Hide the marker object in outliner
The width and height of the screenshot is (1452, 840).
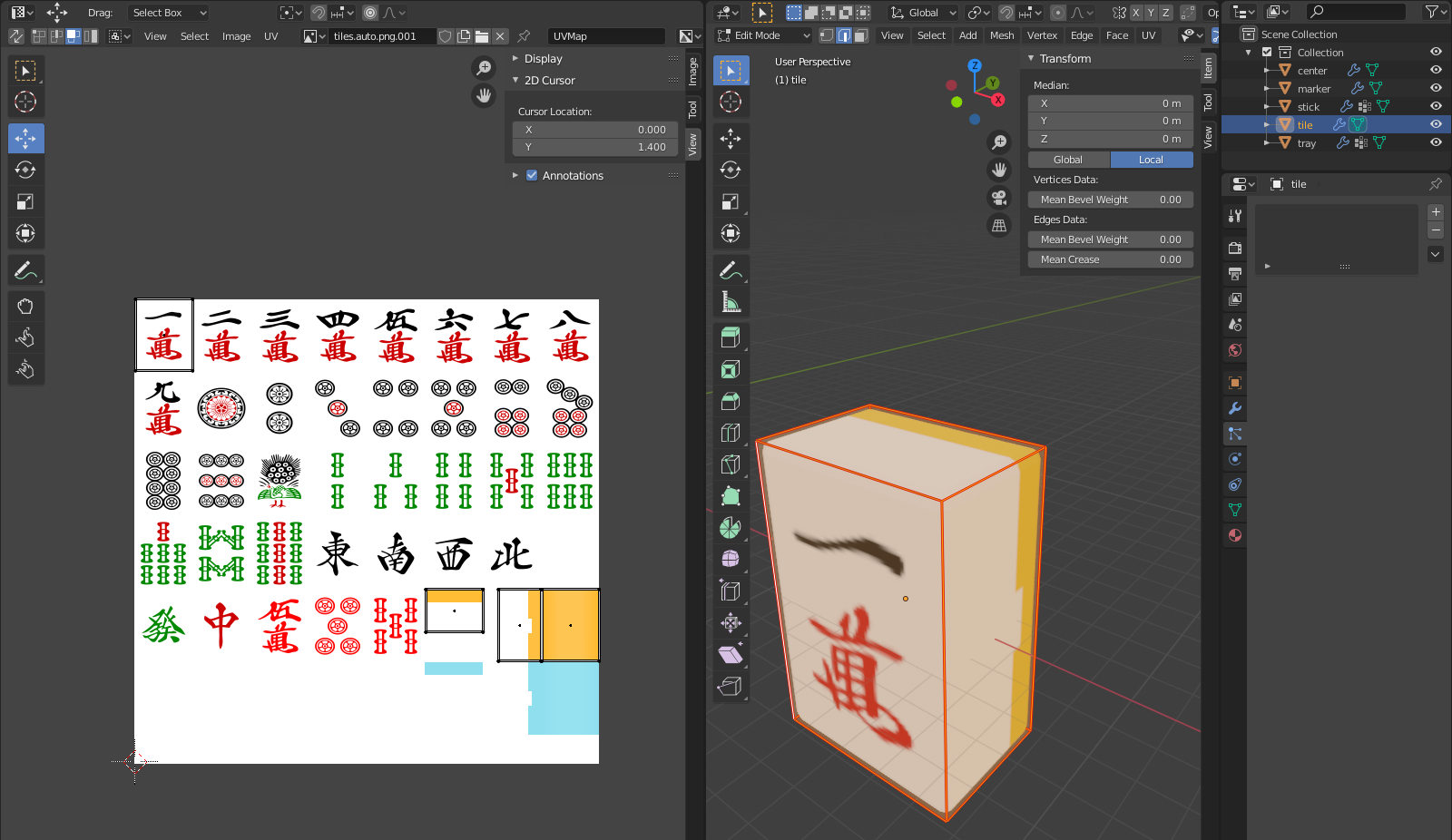(1436, 88)
